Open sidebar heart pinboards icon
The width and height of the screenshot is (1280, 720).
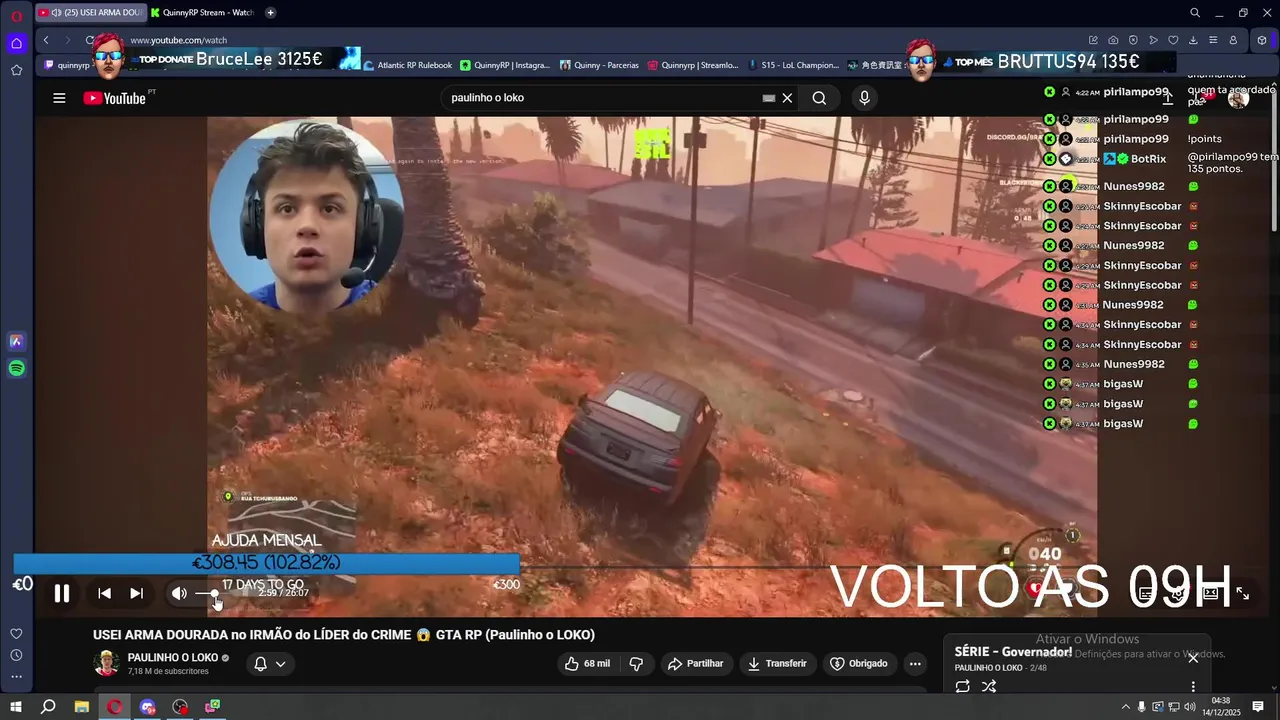(16, 633)
